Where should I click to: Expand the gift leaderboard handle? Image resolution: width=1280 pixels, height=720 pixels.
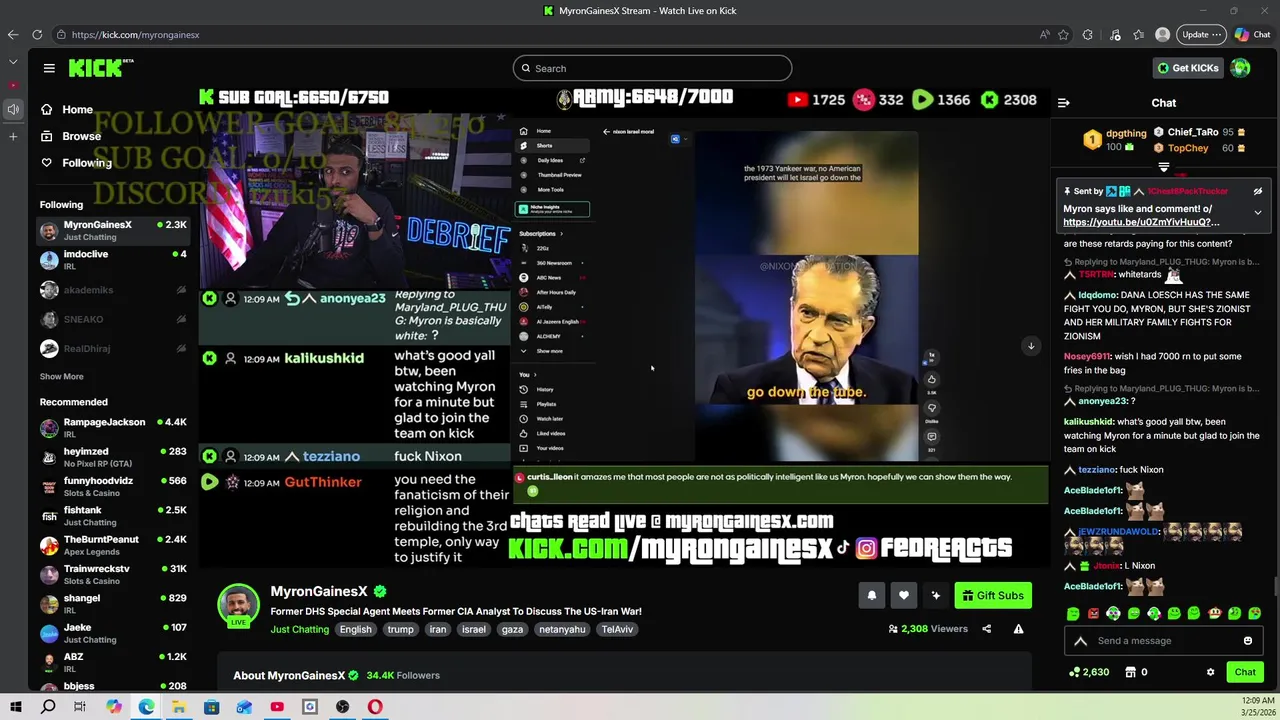1164,167
